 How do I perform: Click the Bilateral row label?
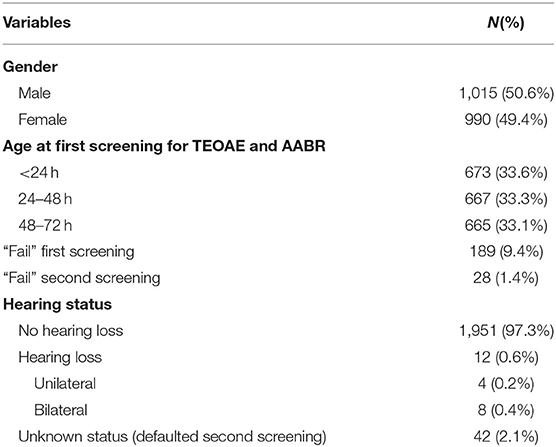coord(61,410)
